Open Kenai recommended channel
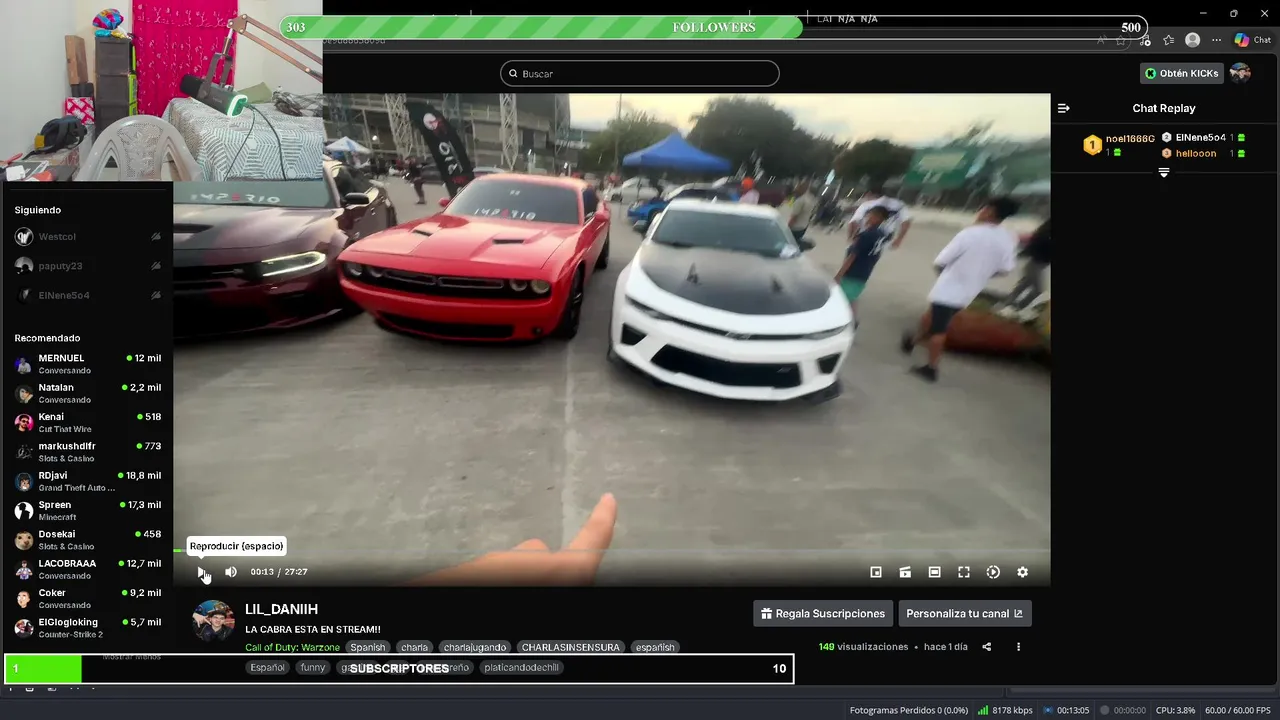 [88, 422]
